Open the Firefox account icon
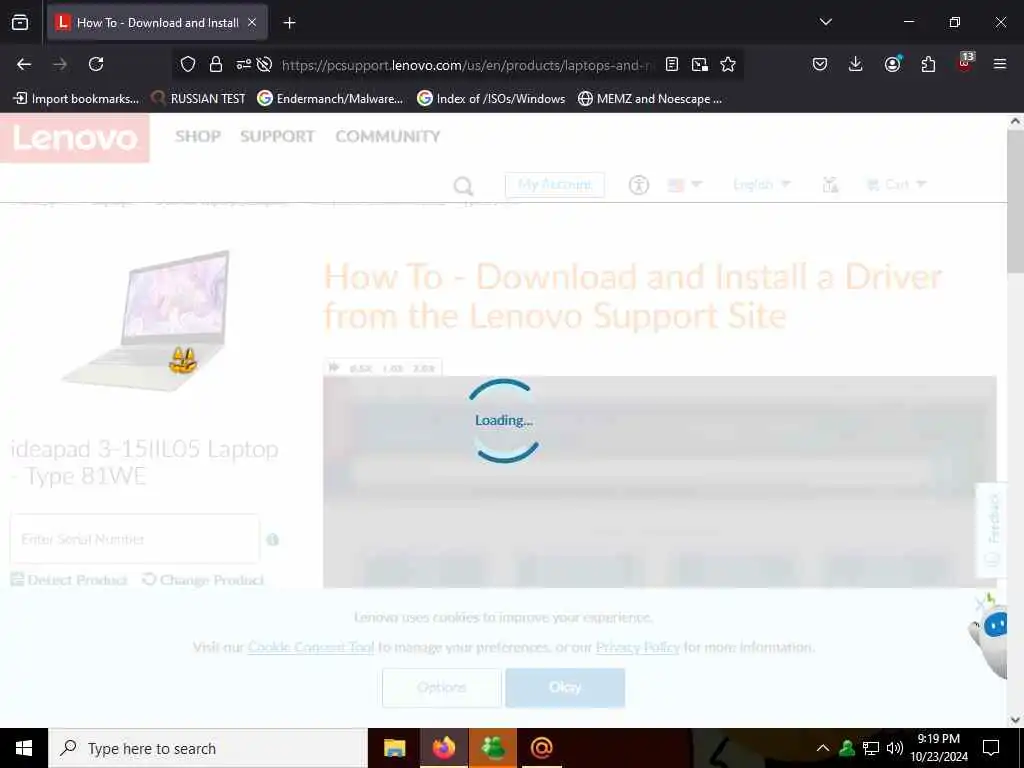The height and width of the screenshot is (768, 1024). click(892, 64)
